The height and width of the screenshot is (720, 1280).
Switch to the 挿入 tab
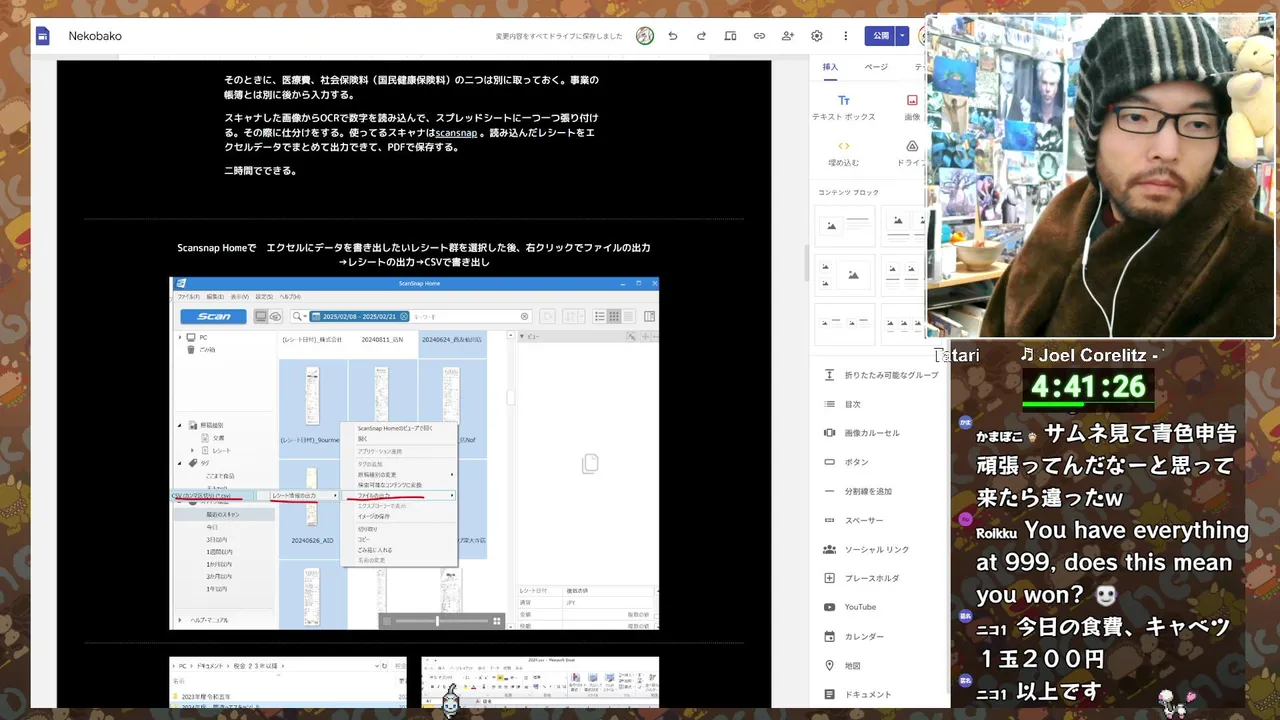point(830,67)
